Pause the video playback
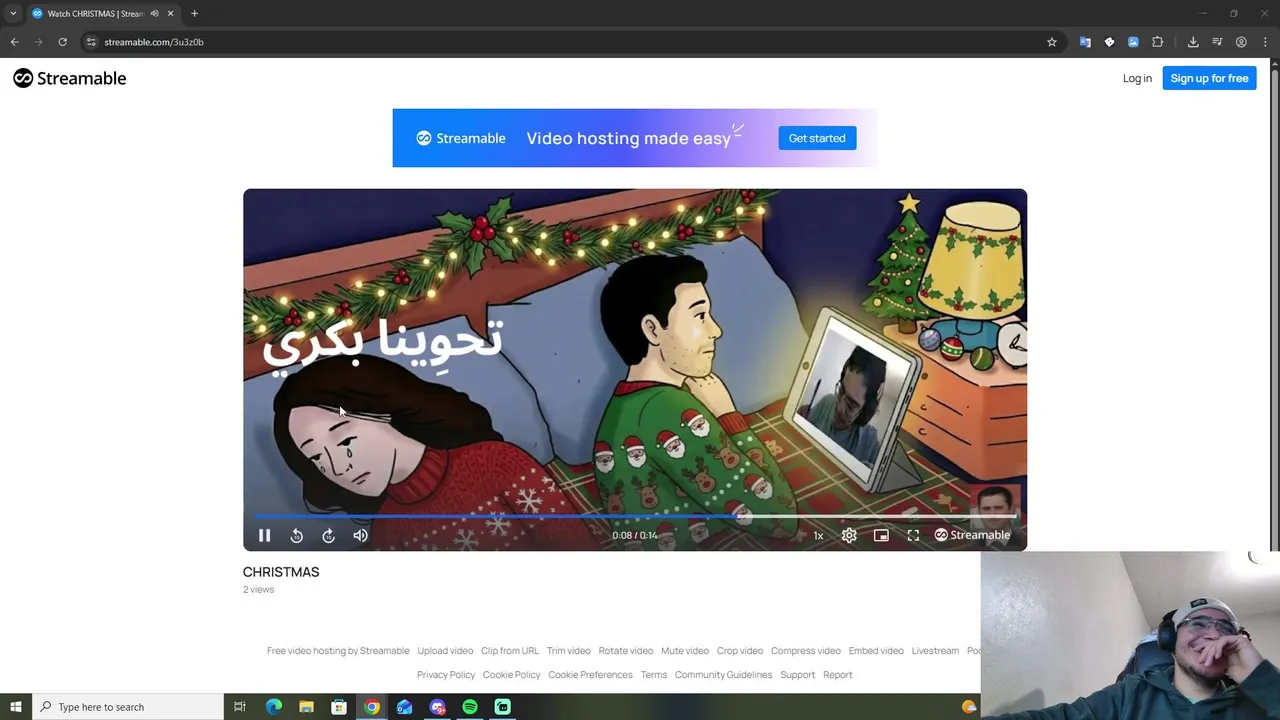Image resolution: width=1280 pixels, height=720 pixels. [264, 536]
